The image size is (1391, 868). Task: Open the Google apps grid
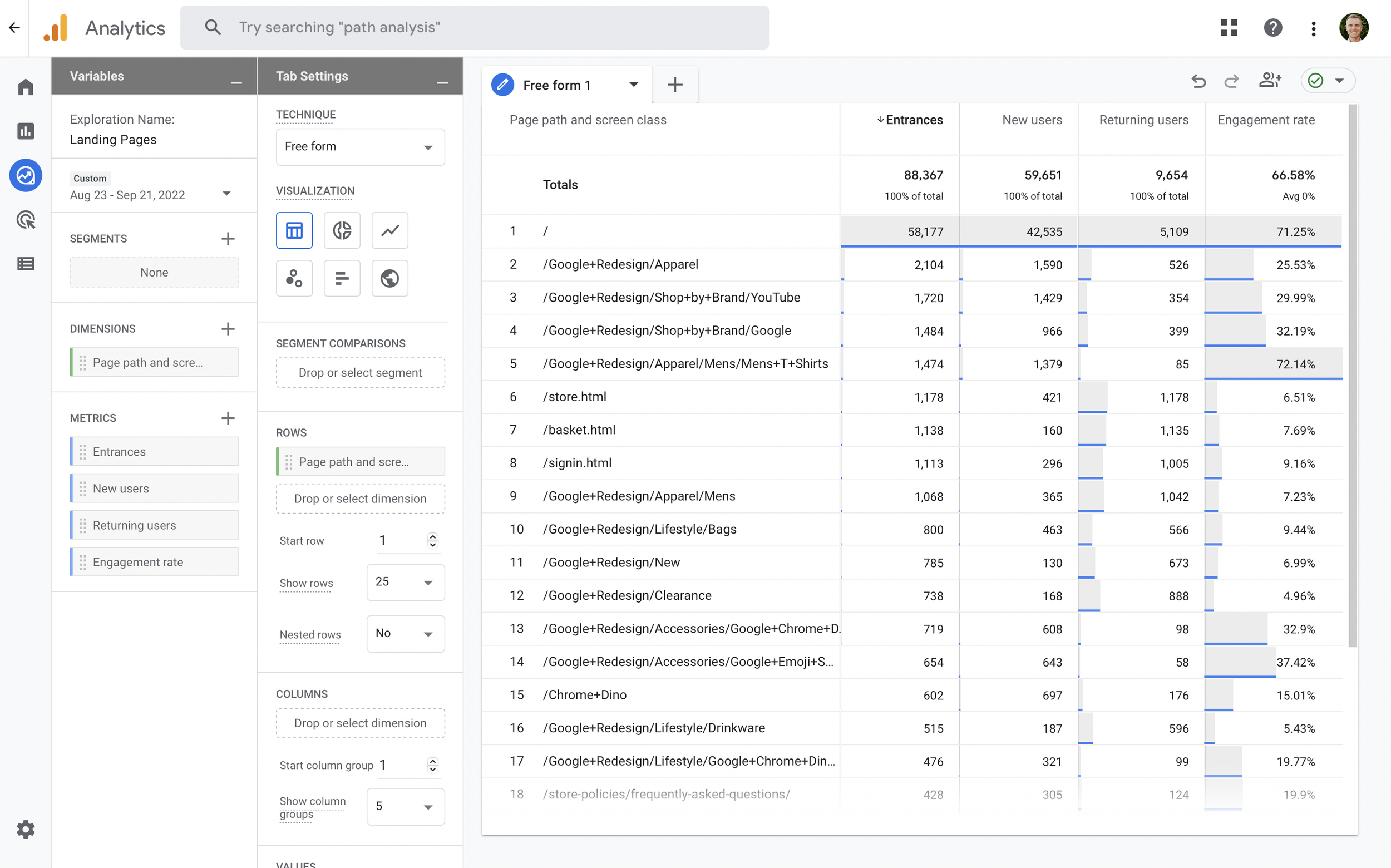1228,27
